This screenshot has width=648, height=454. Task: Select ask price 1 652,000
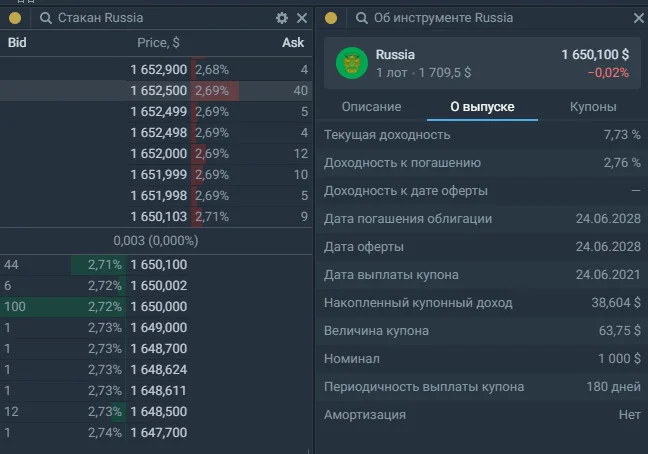(159, 154)
